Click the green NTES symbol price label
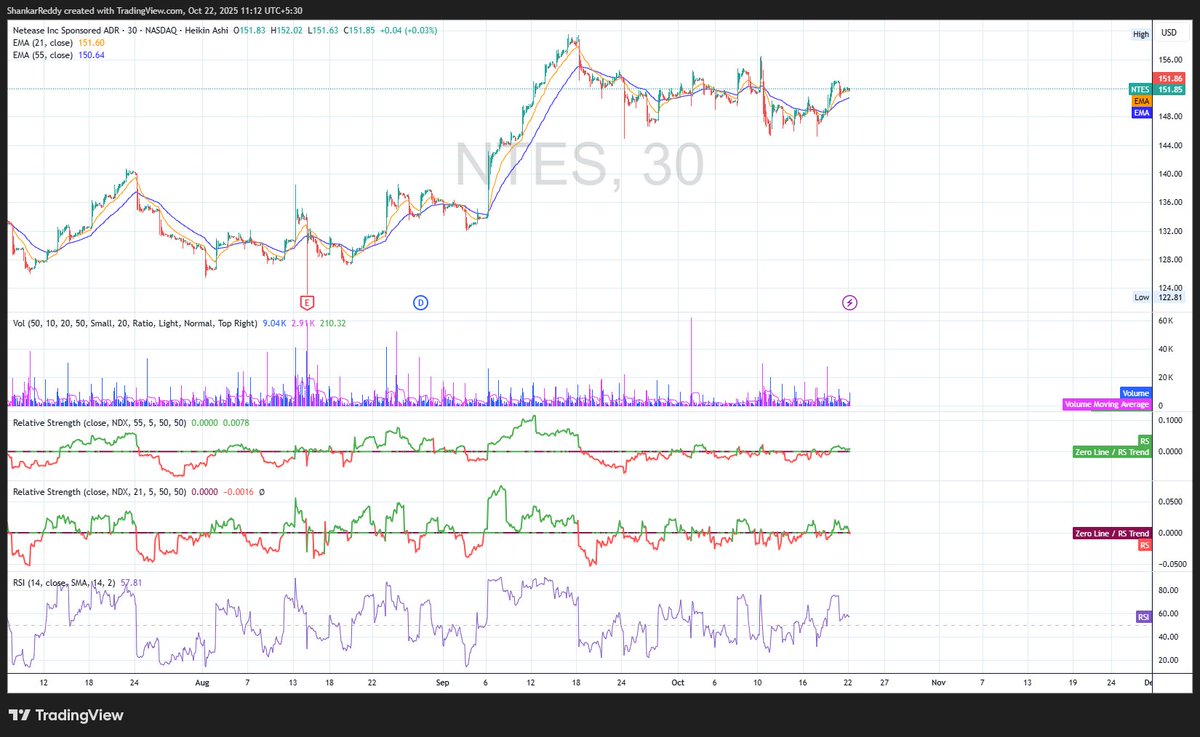 pyautogui.click(x=1140, y=89)
